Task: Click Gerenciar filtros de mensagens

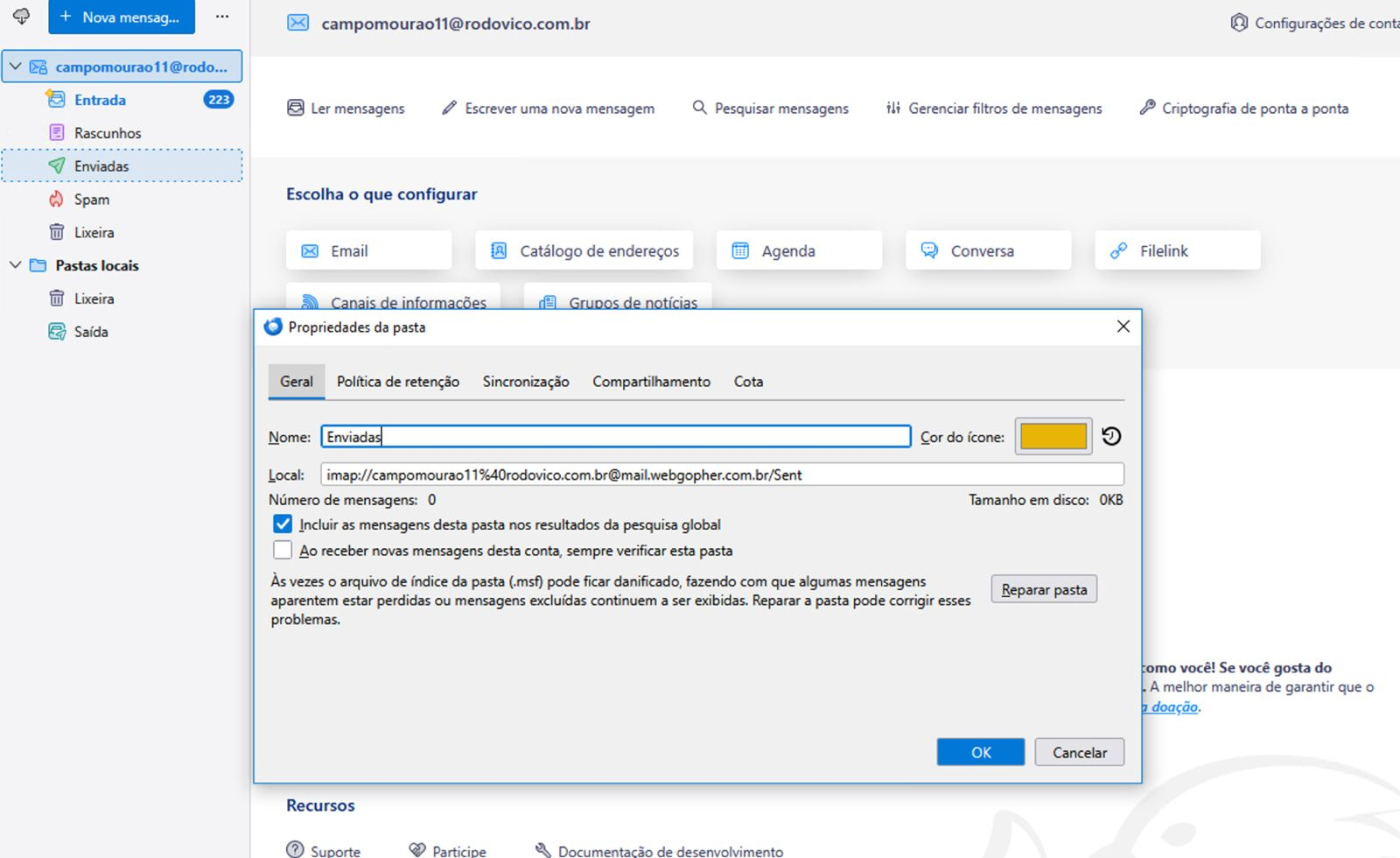Action: pos(994,108)
